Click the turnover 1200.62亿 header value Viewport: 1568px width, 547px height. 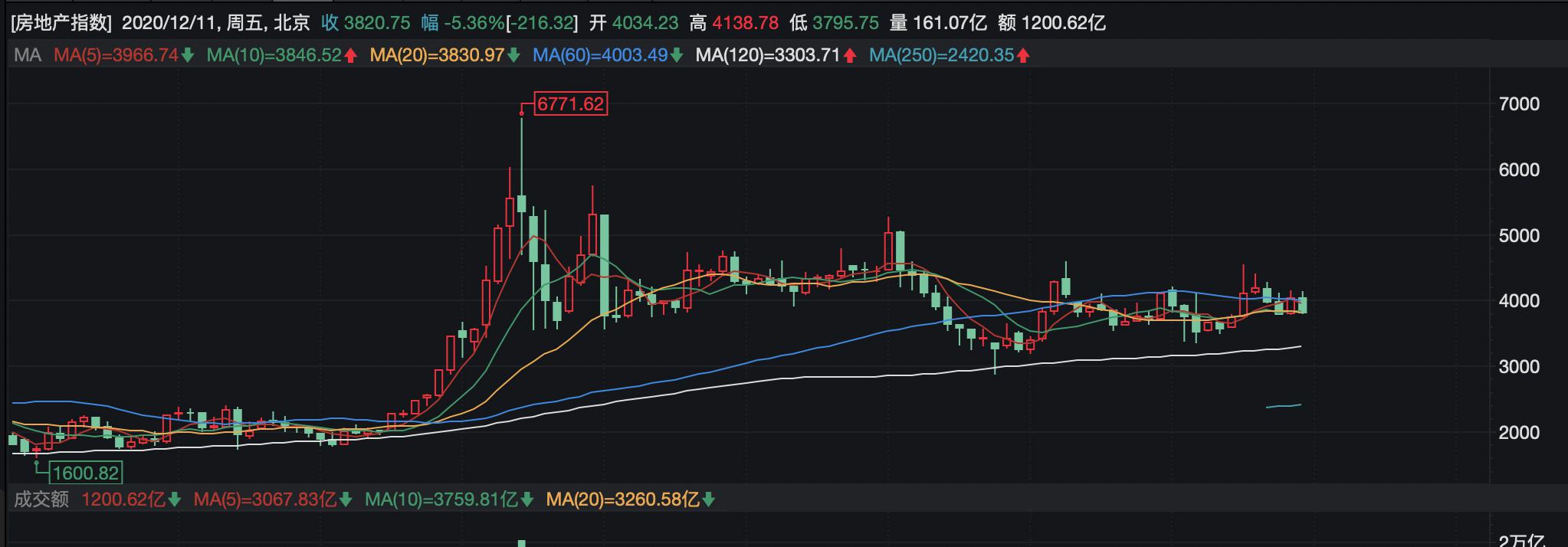click(1064, 23)
